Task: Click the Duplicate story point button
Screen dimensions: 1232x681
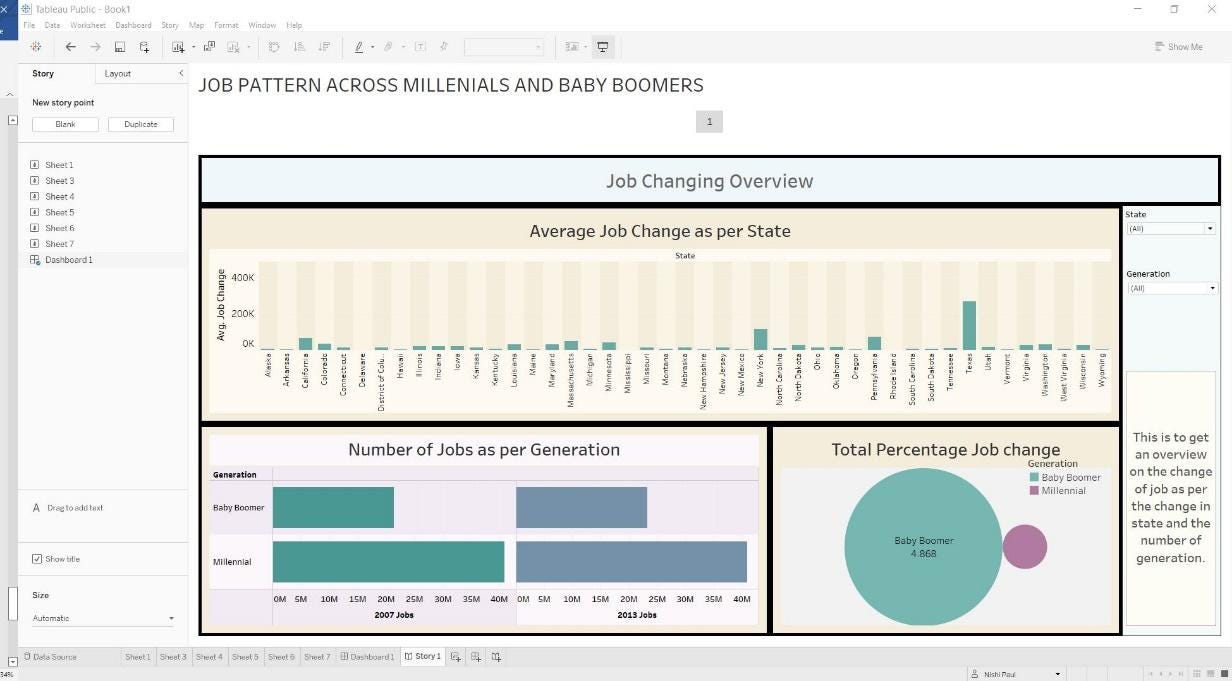Action: point(140,123)
